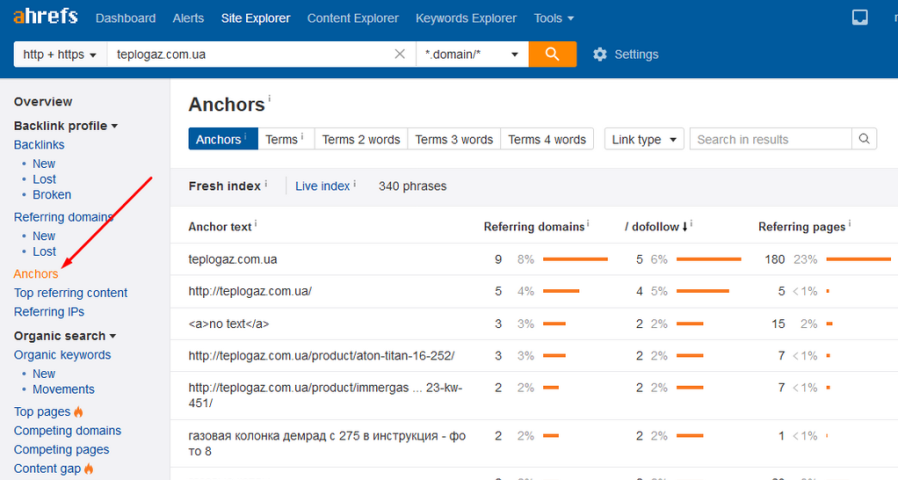Switch to Fresh index
The image size is (898, 480).
224,186
